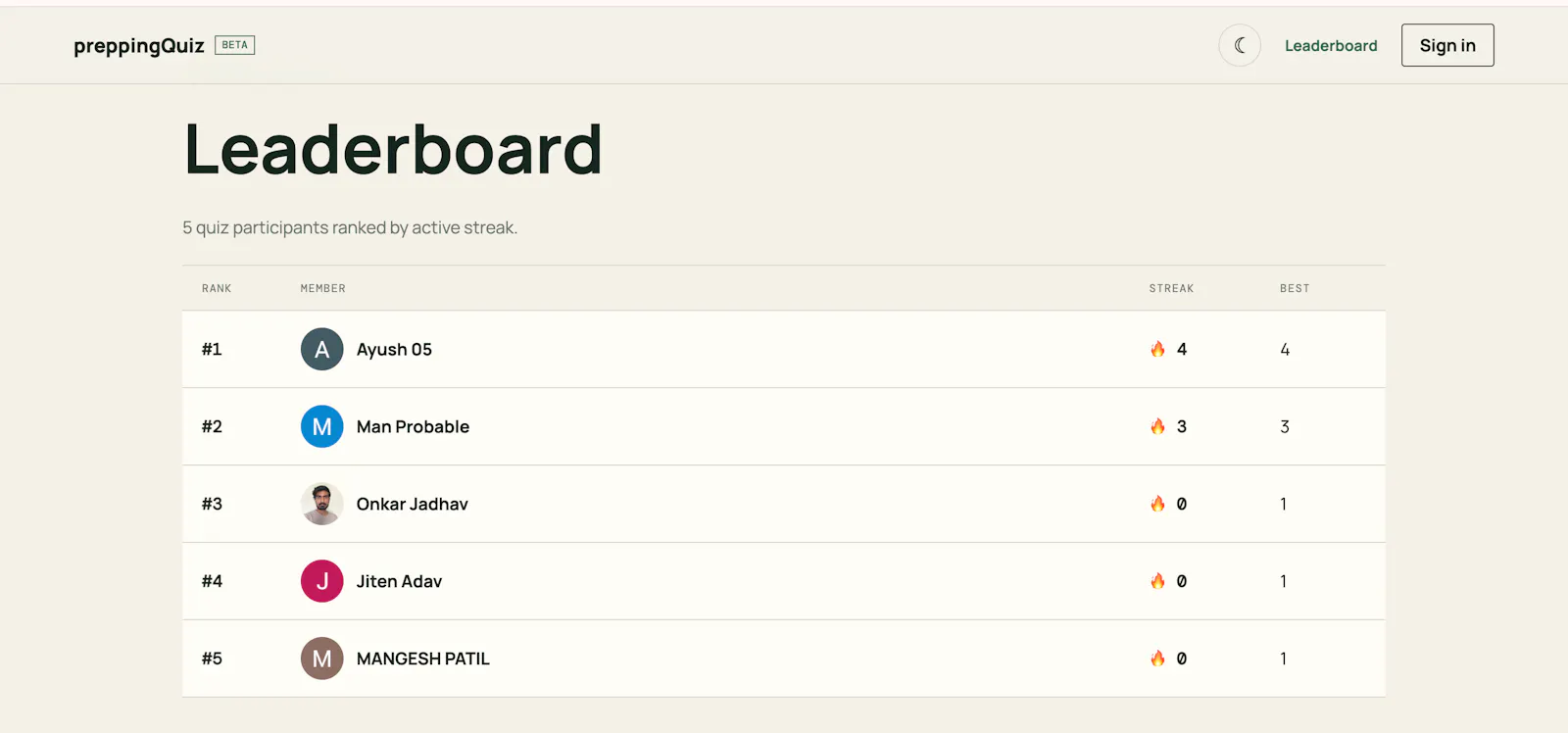Click the MEMBER column header
This screenshot has width=1568, height=733.
click(322, 288)
